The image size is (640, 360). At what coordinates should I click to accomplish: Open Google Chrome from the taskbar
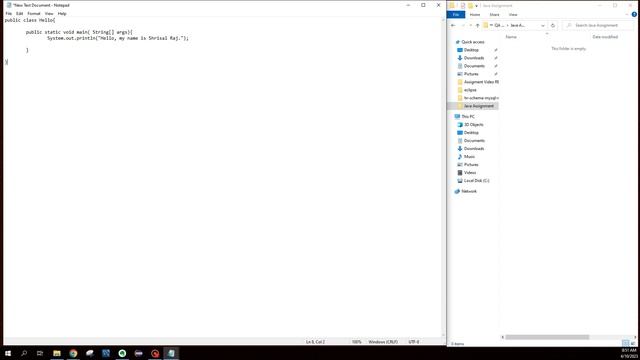(x=73, y=353)
